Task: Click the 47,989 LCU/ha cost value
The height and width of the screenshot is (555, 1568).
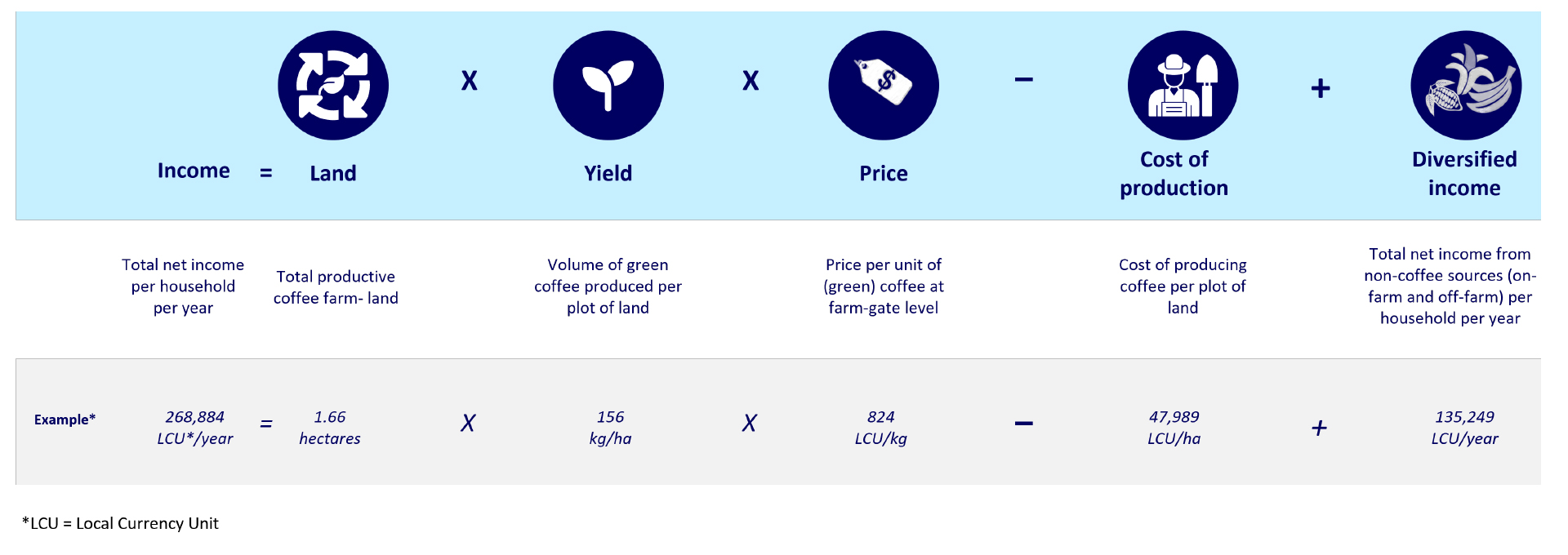Action: pyautogui.click(x=1174, y=428)
